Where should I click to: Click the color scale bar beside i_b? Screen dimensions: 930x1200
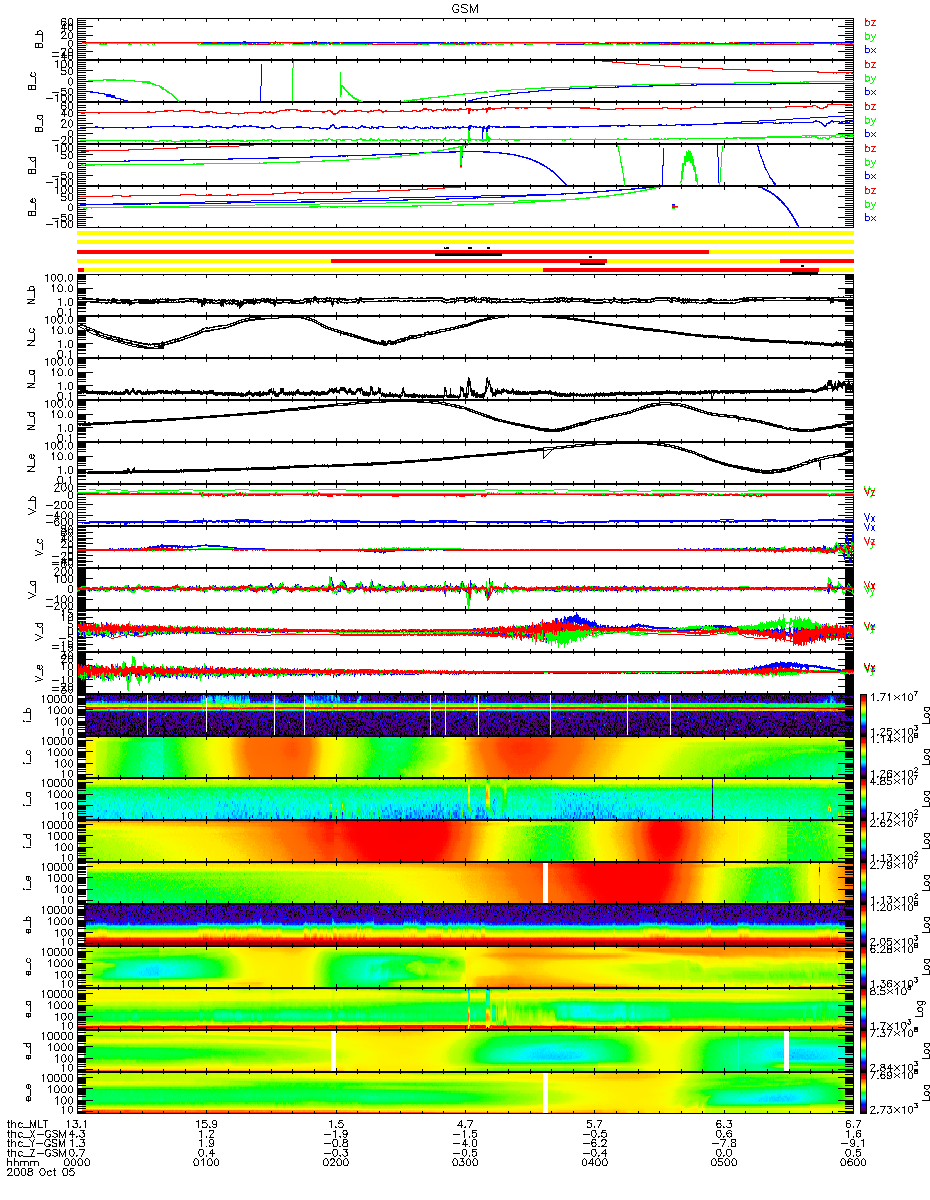(x=864, y=715)
